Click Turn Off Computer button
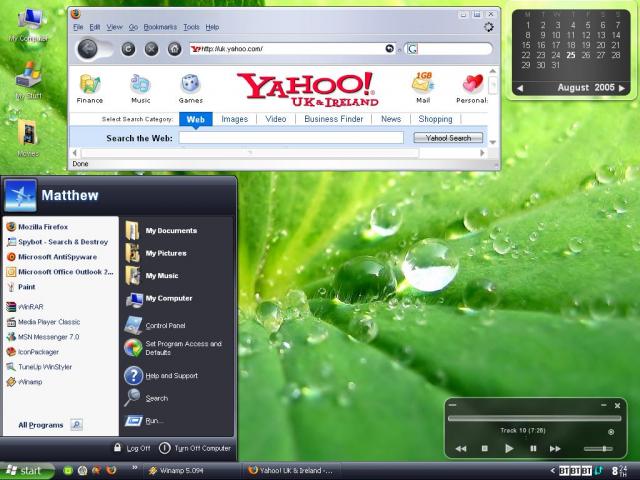This screenshot has width=640, height=480. tap(195, 448)
